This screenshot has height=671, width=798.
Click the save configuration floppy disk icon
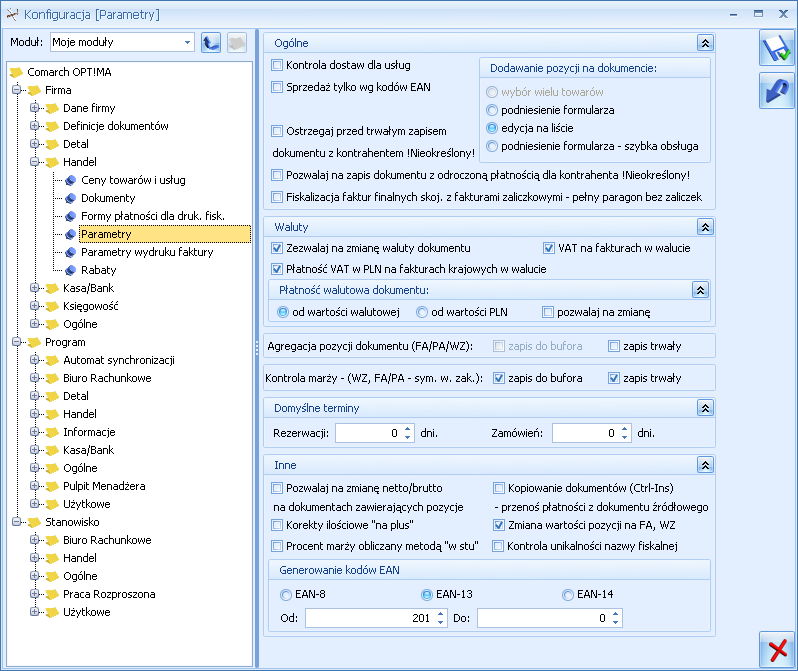(777, 48)
